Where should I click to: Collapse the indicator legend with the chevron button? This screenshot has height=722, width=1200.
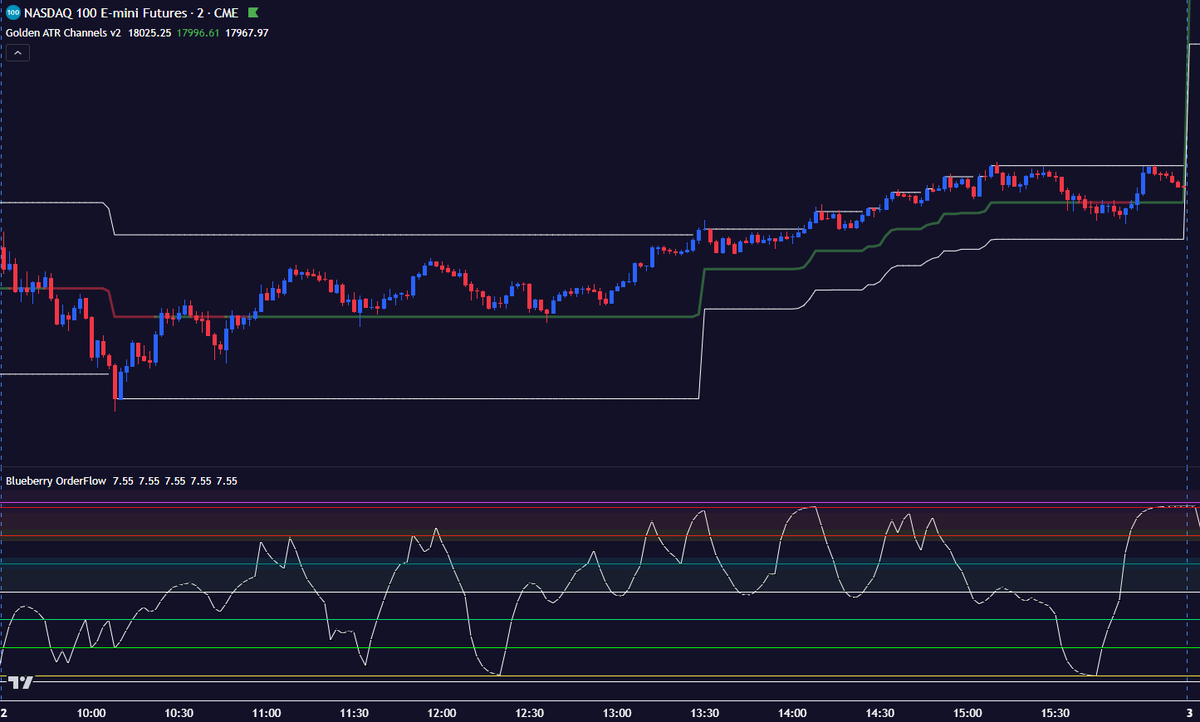[x=17, y=53]
